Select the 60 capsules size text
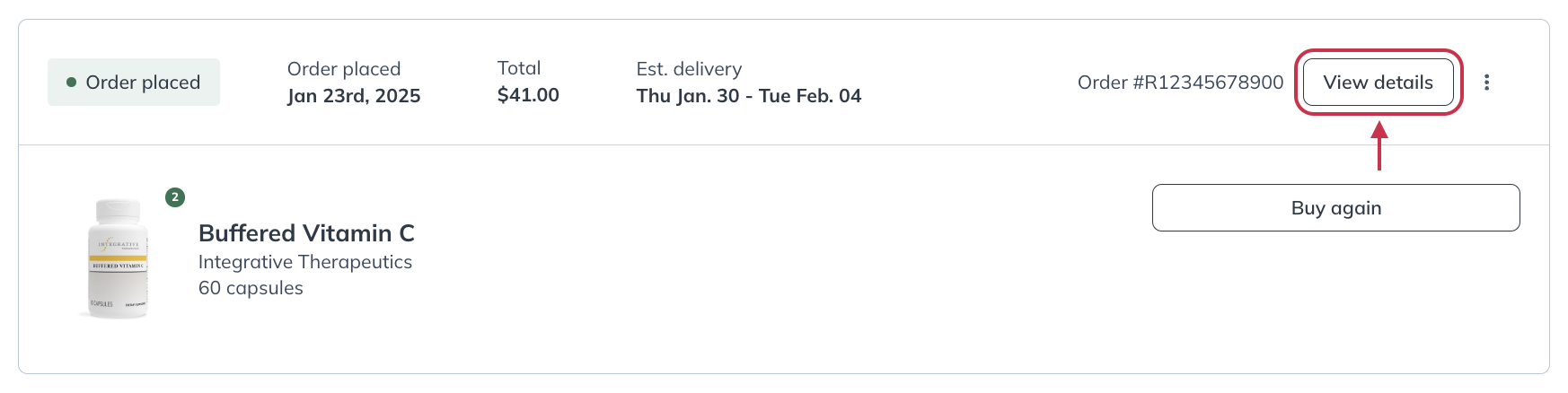Image resolution: width=1568 pixels, height=393 pixels. point(251,288)
